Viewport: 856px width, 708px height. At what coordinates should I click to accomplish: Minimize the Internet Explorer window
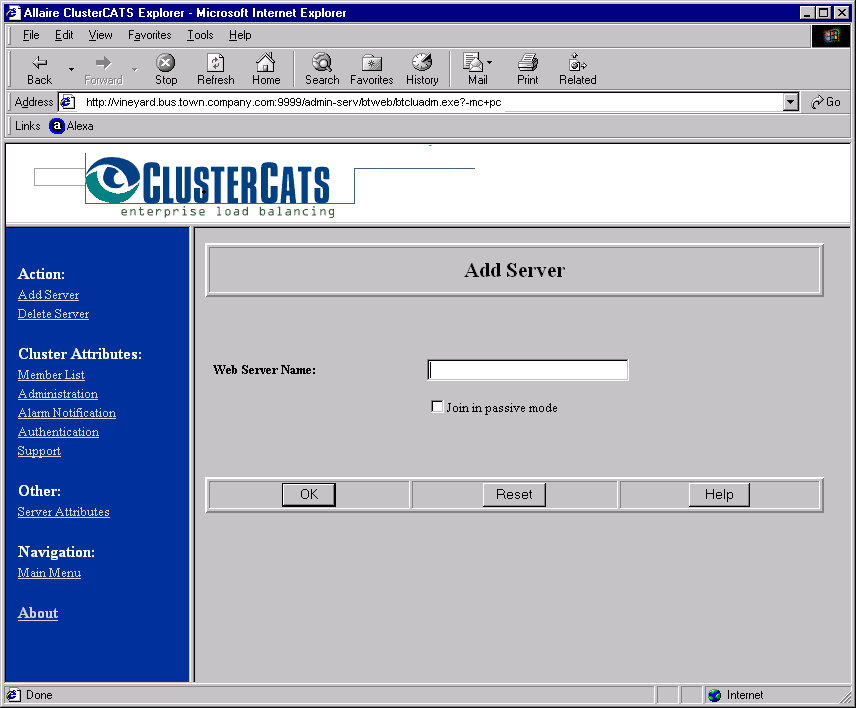[x=807, y=13]
